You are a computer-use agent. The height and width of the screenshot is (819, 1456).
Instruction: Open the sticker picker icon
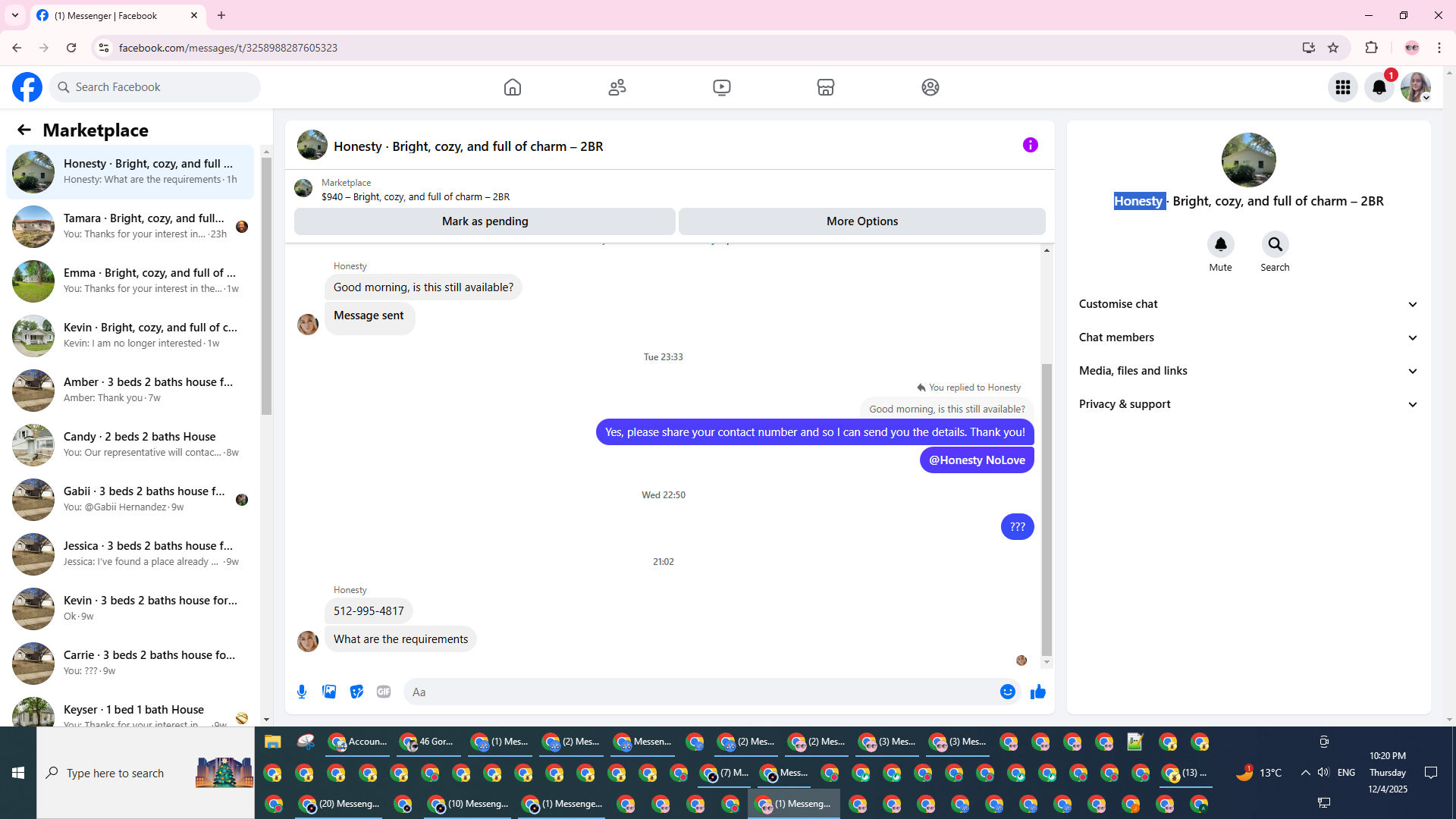356,692
